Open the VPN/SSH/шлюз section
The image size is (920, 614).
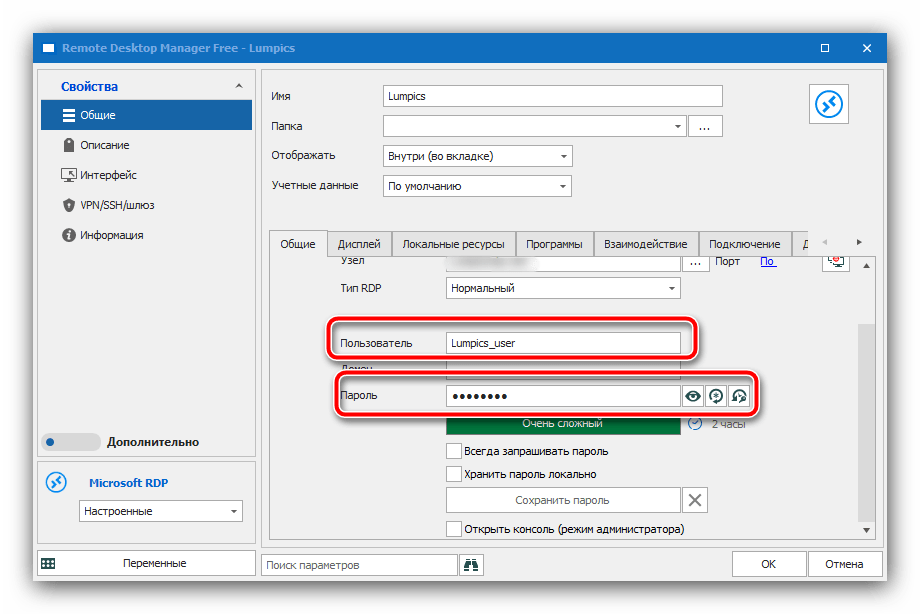116,205
